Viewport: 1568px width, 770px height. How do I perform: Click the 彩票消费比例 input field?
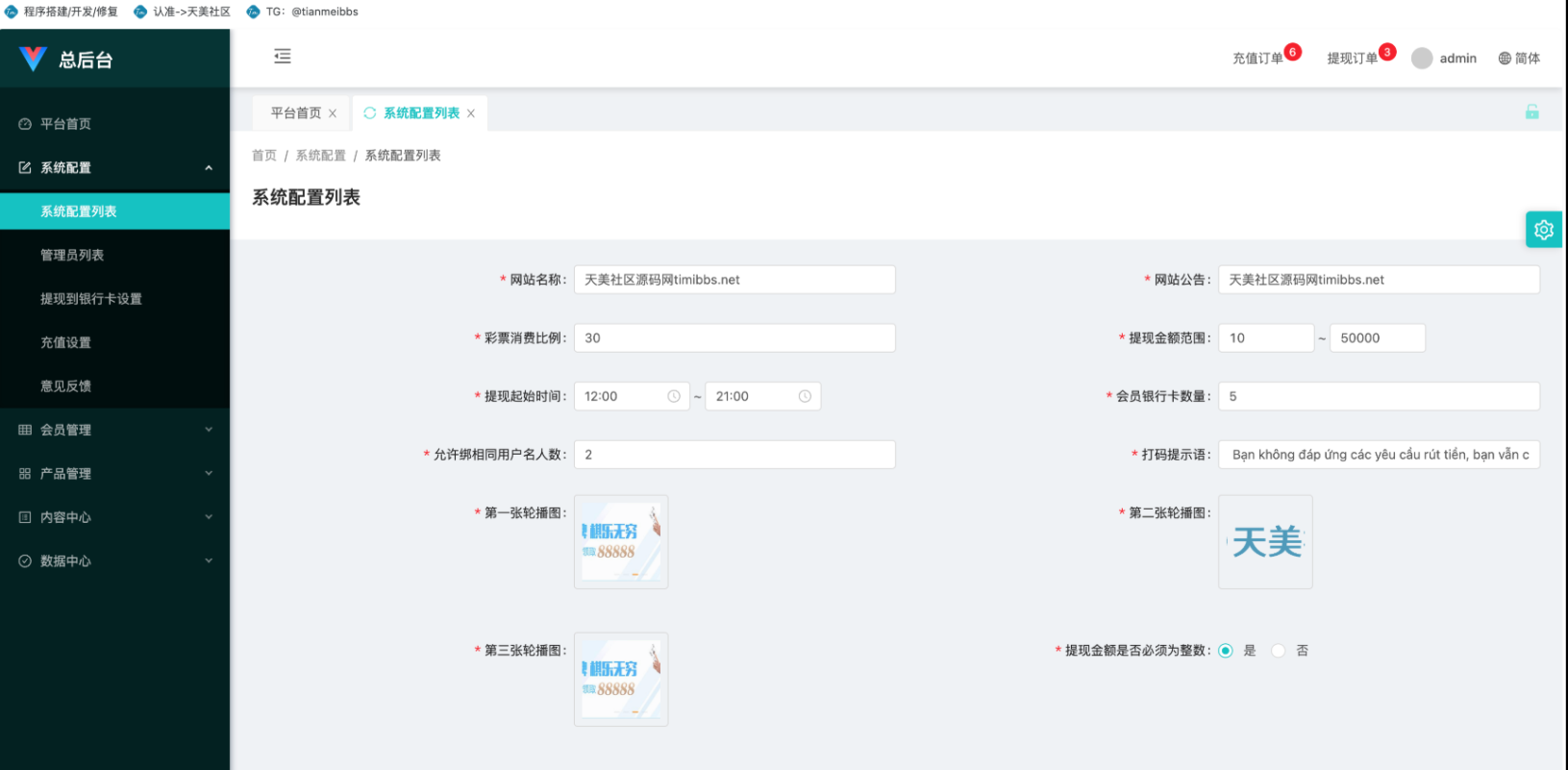[734, 338]
